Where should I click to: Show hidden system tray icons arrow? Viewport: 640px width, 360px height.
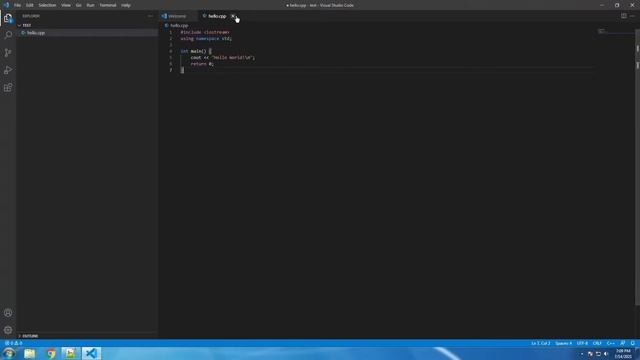coord(582,354)
